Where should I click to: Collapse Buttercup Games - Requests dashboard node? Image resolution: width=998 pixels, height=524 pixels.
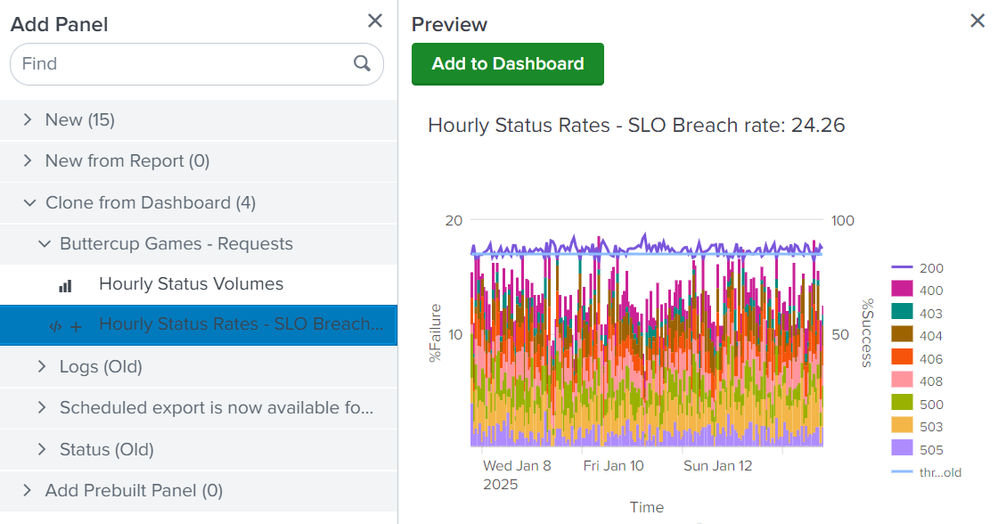(42, 244)
